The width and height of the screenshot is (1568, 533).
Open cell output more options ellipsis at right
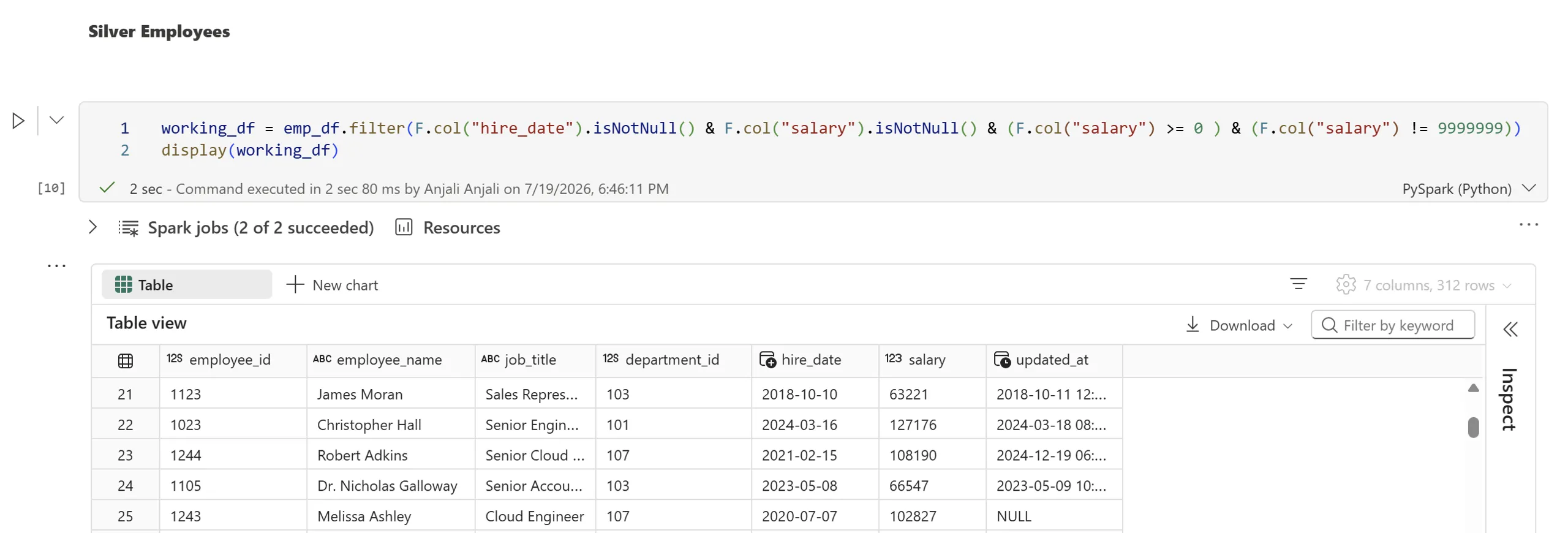click(1528, 225)
